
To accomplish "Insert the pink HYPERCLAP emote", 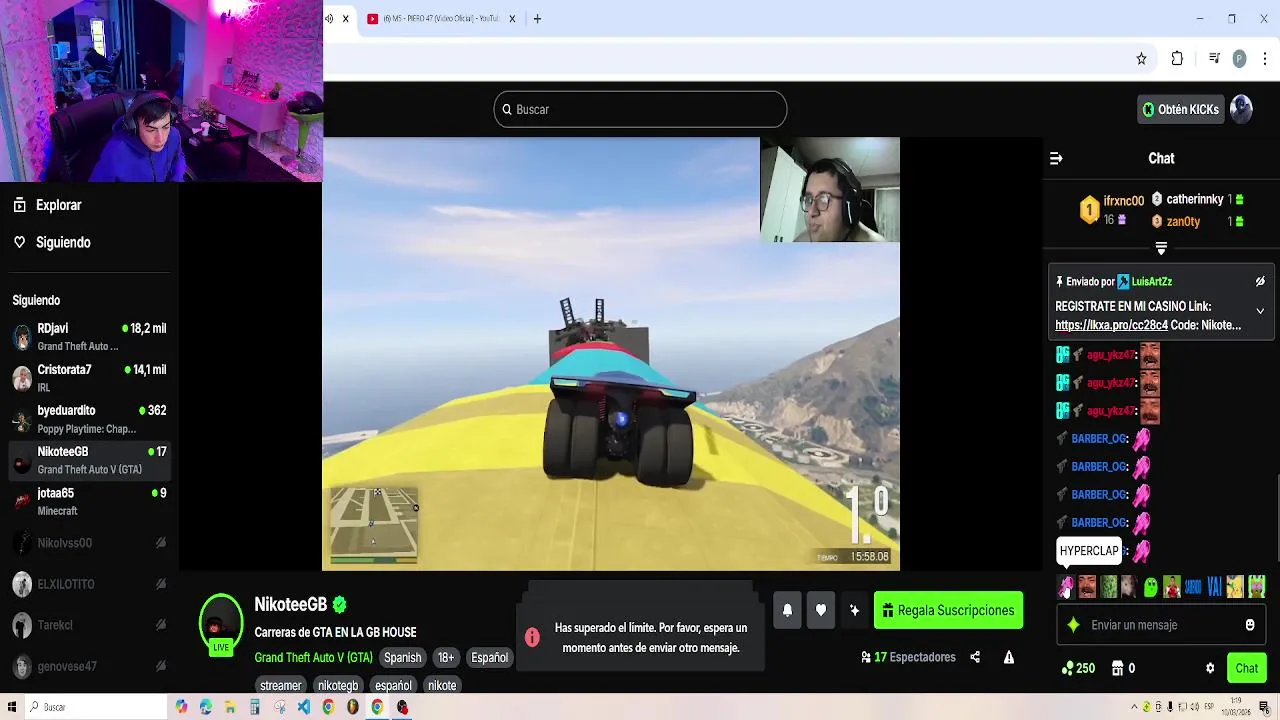I will [x=1066, y=587].
